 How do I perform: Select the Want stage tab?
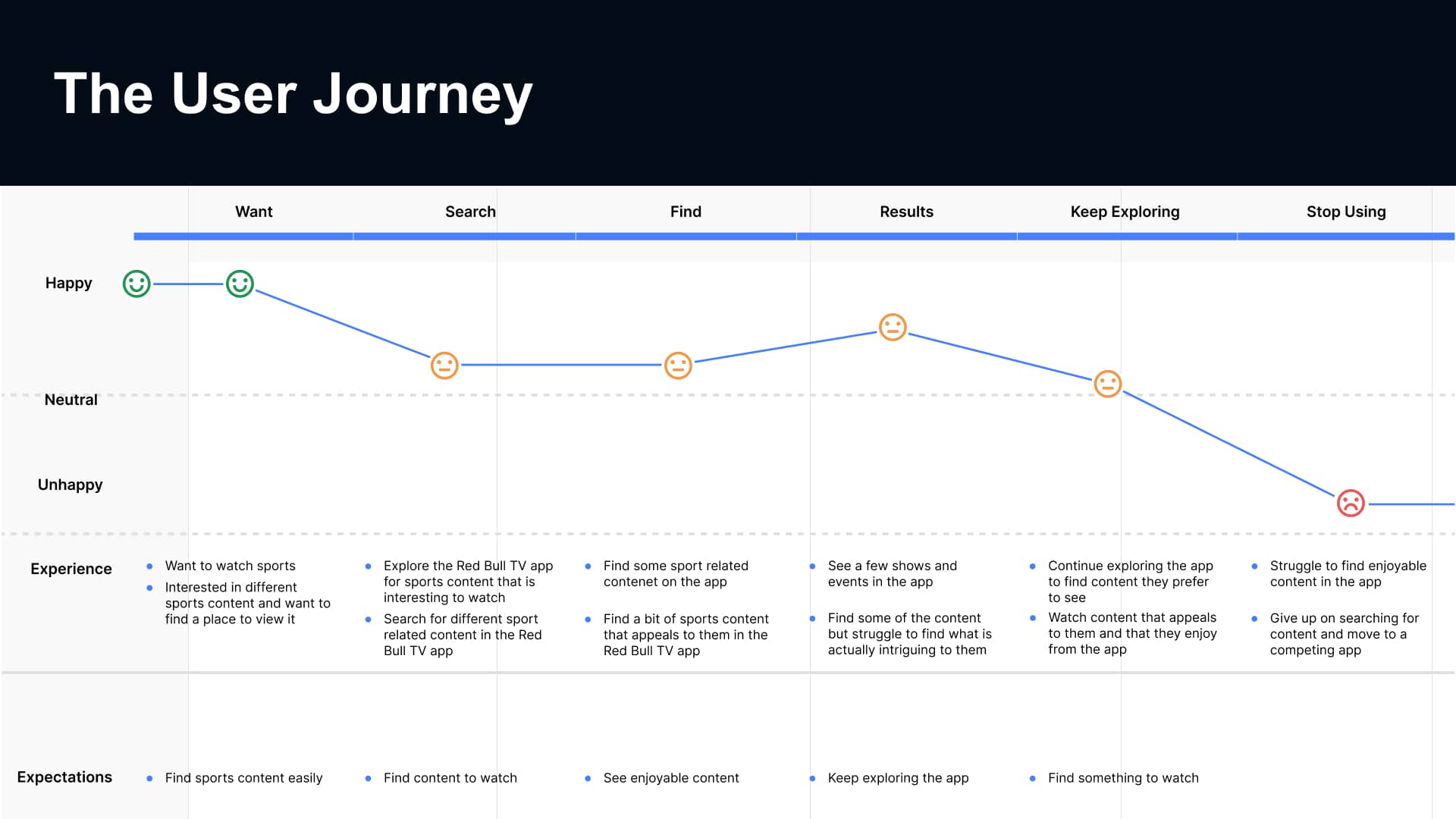point(255,211)
